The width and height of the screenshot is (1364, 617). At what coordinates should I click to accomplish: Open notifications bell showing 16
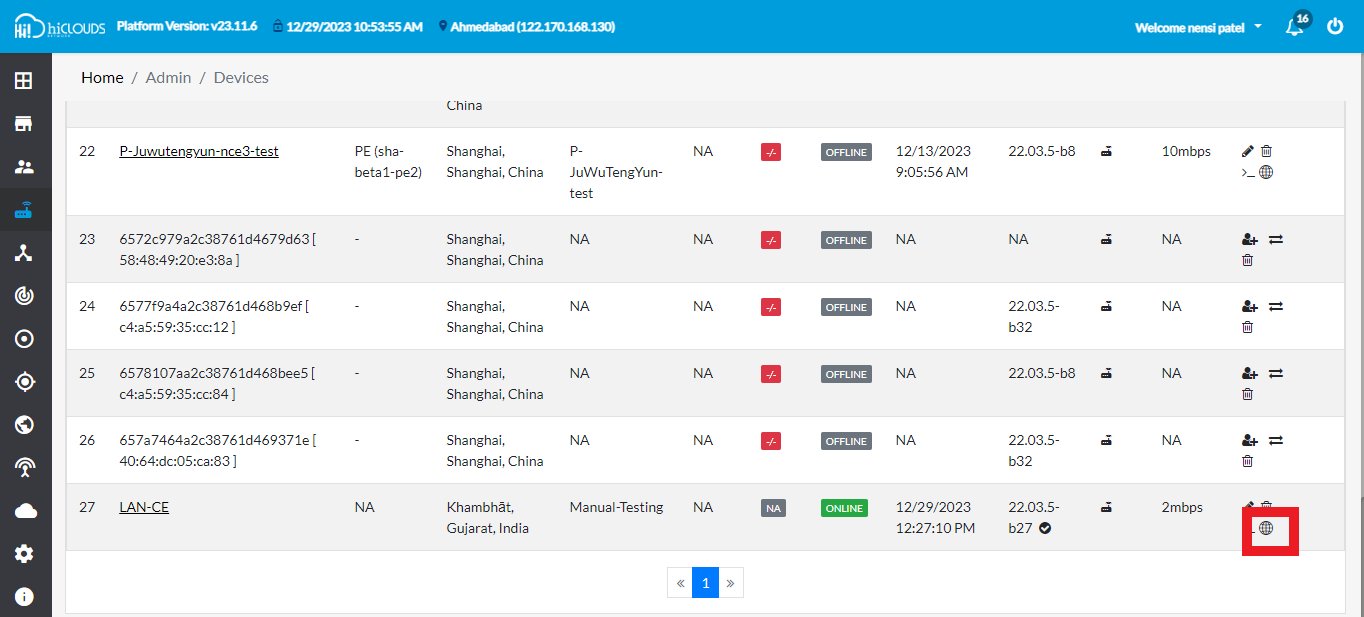[x=1297, y=25]
